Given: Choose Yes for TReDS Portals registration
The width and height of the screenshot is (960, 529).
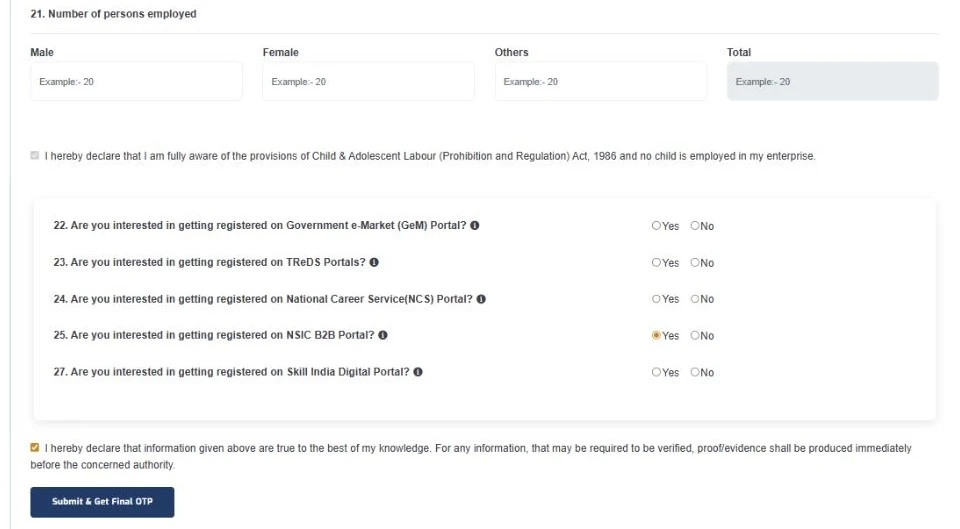Looking at the screenshot, I should click(x=657, y=263).
